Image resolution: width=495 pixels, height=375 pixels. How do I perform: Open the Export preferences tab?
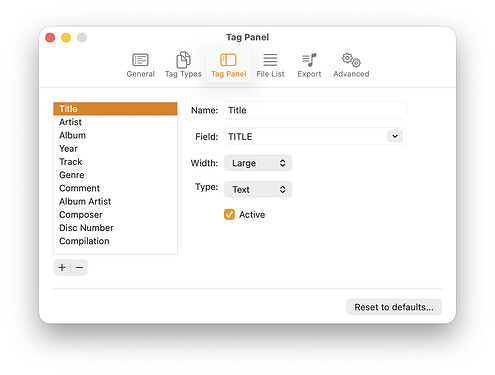coord(309,65)
